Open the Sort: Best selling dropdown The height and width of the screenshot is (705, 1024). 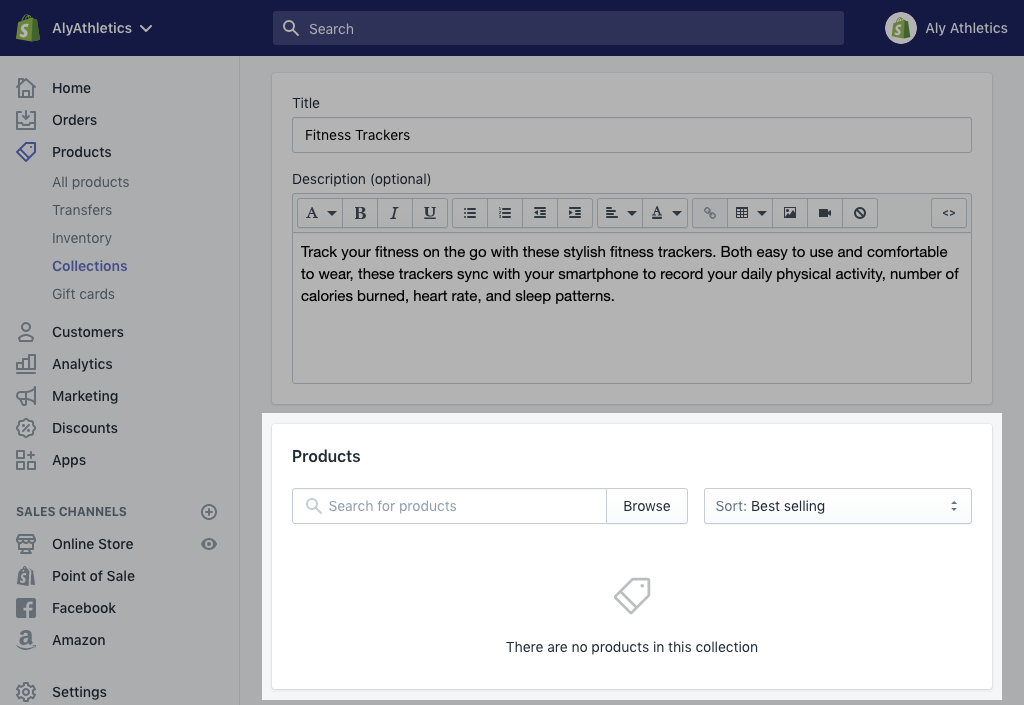click(838, 506)
